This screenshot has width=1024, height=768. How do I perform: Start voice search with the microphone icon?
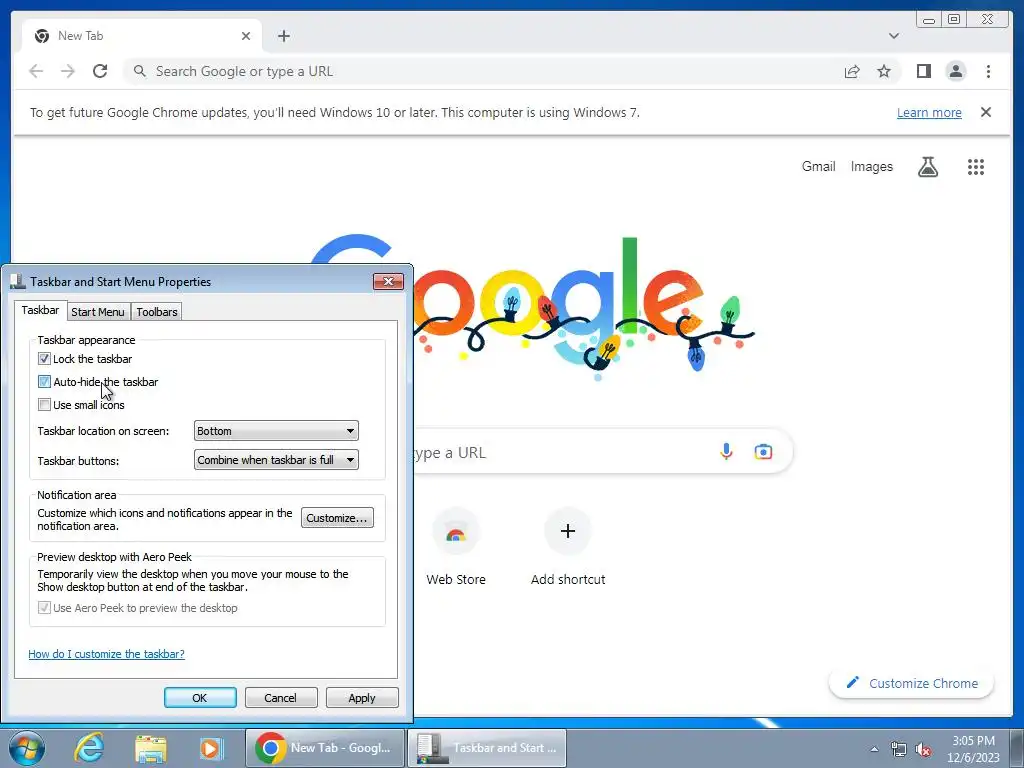[726, 451]
